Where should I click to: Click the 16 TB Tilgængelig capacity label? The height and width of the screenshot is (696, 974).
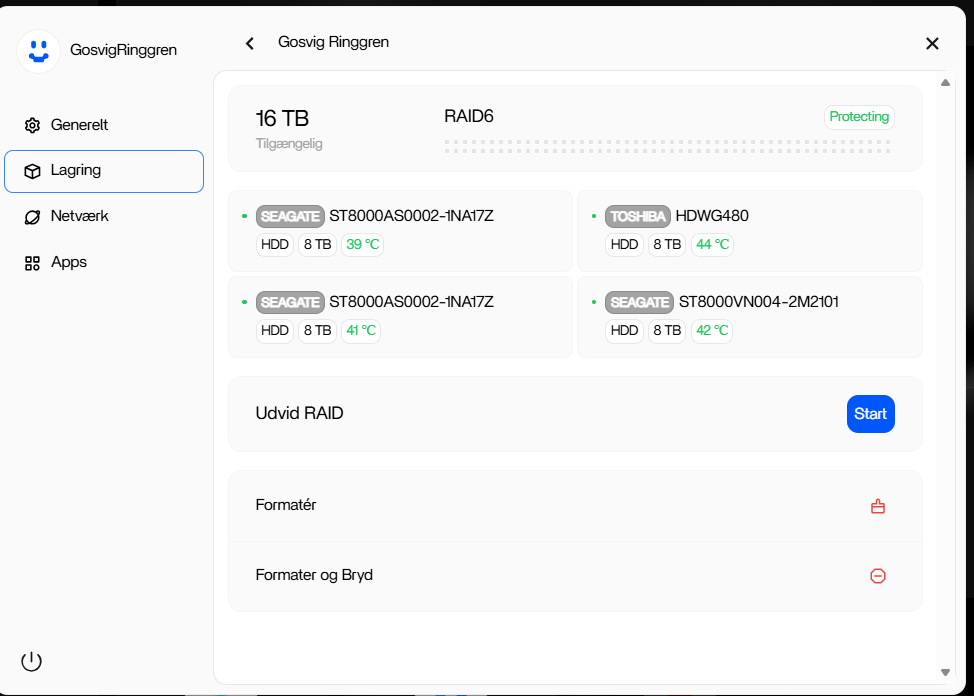pyautogui.click(x=289, y=128)
